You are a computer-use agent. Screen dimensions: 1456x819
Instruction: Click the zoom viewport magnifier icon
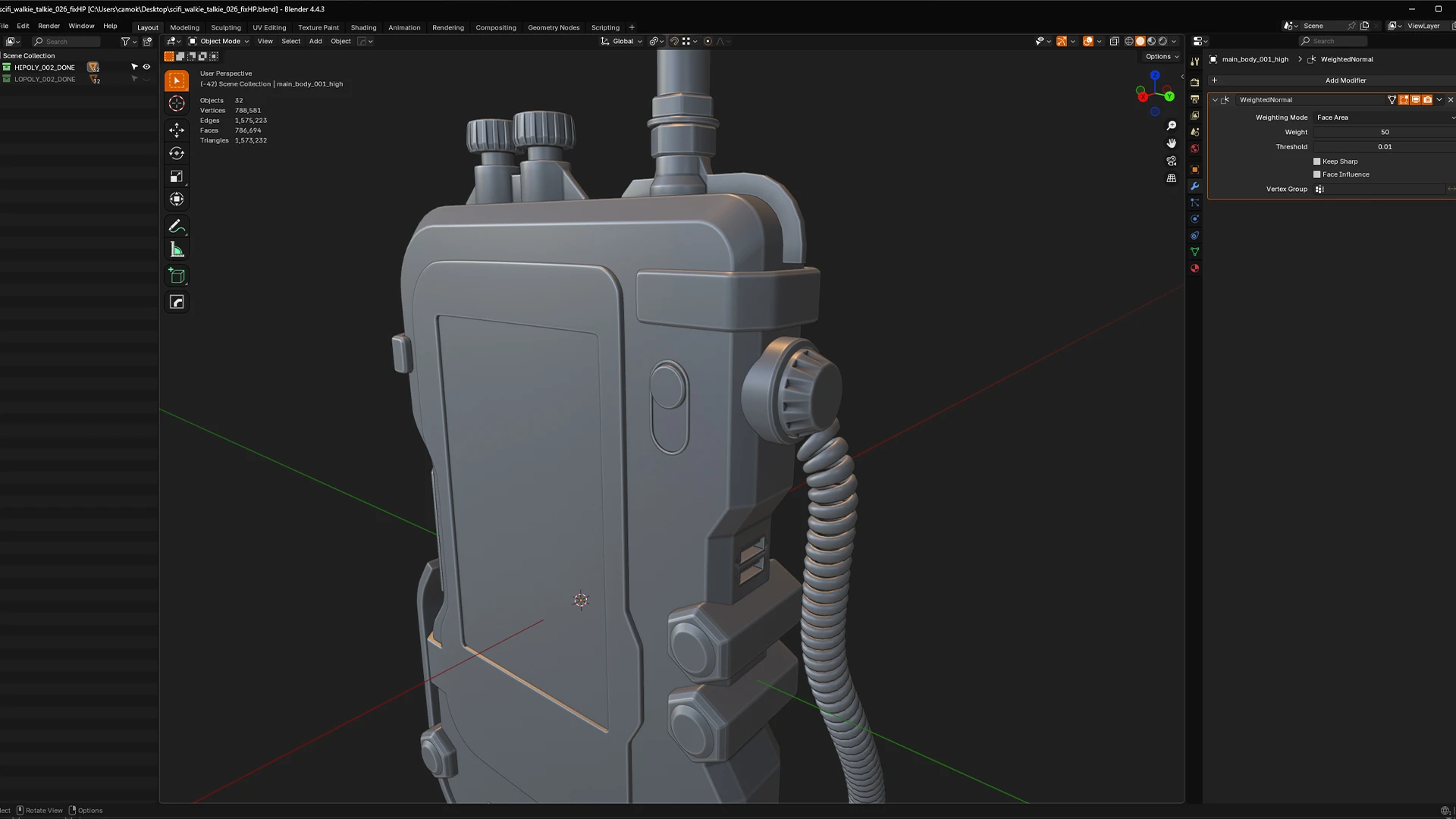click(1172, 126)
